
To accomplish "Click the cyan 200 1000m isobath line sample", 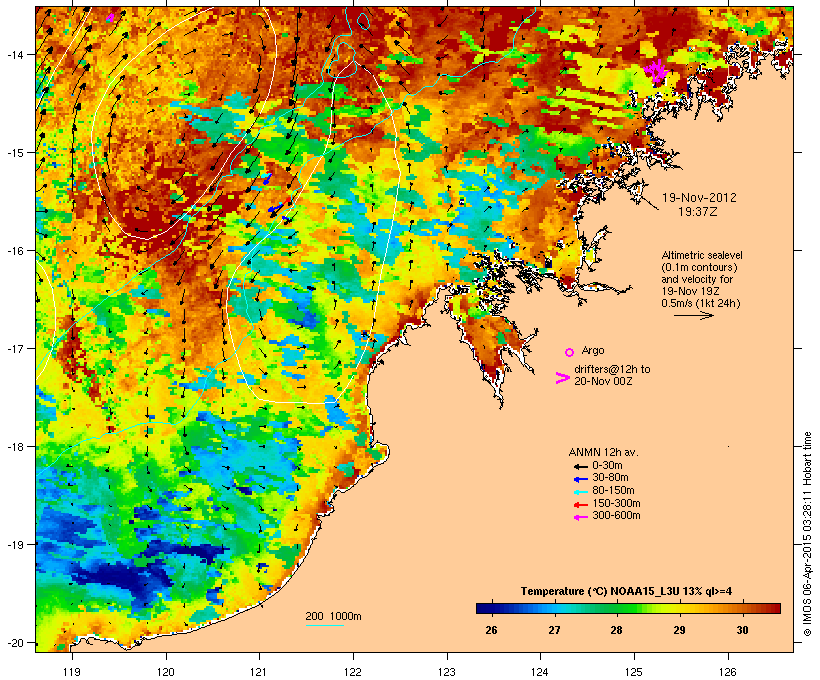I will [324, 625].
